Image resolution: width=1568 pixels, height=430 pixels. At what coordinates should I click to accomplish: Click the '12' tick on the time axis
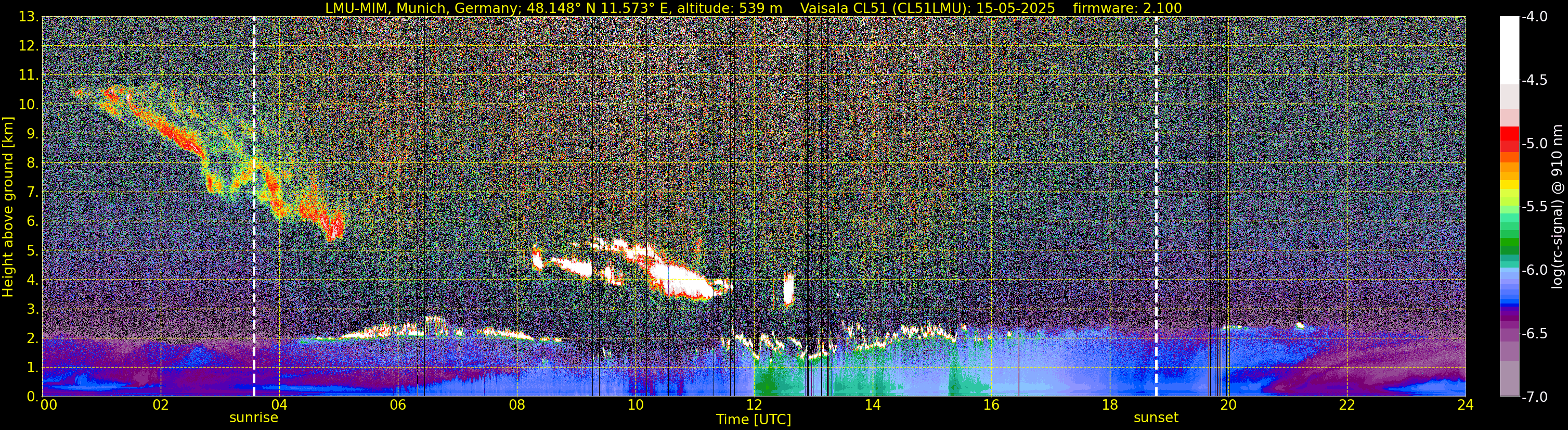(754, 405)
